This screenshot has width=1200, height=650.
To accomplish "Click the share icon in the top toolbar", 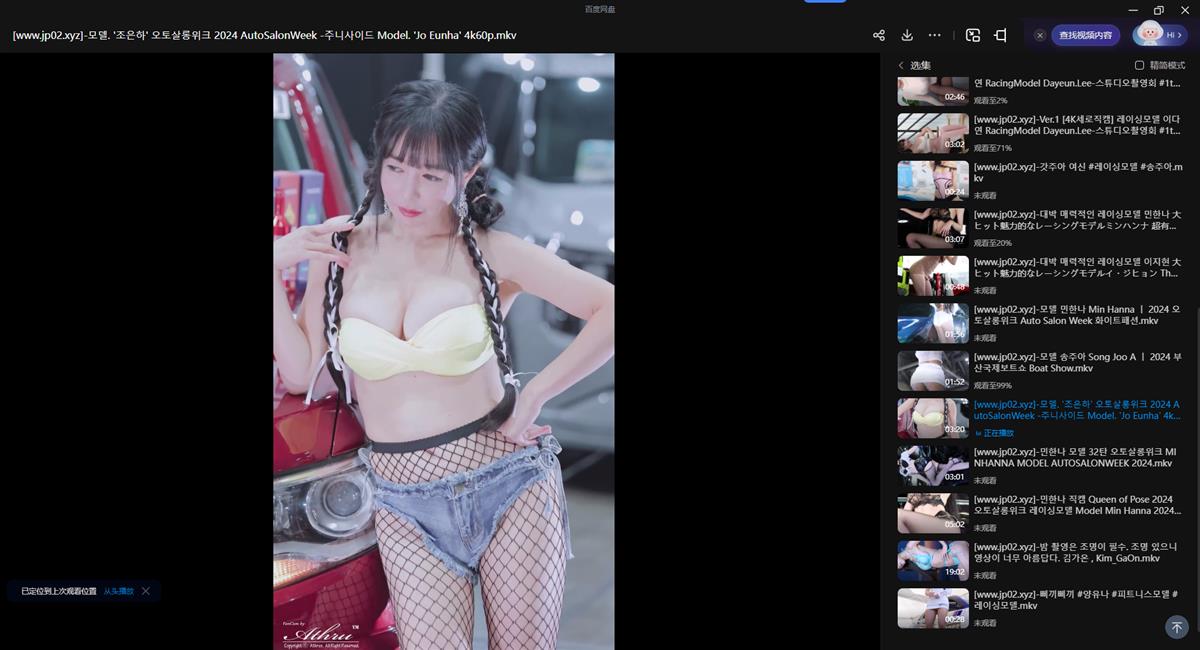I will (878, 35).
